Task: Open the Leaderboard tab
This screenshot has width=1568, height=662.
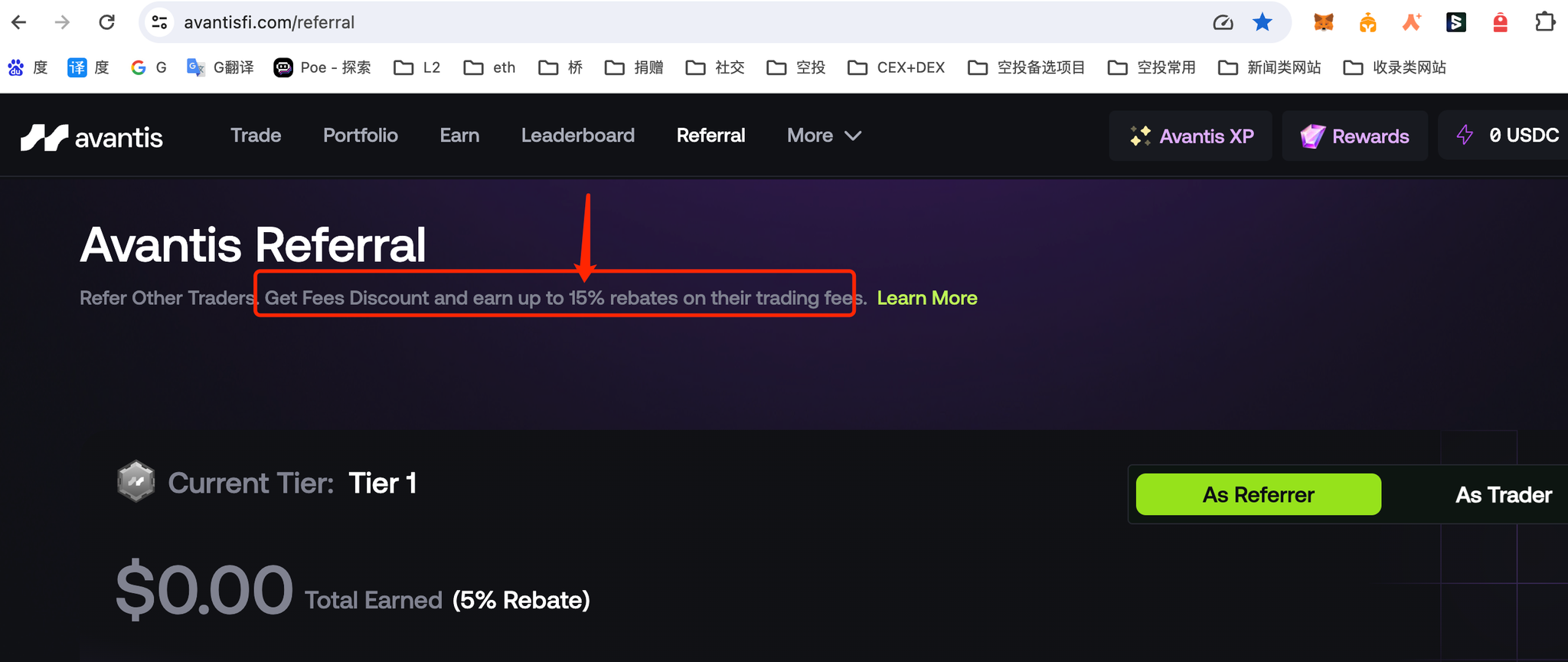Action: pyautogui.click(x=577, y=136)
